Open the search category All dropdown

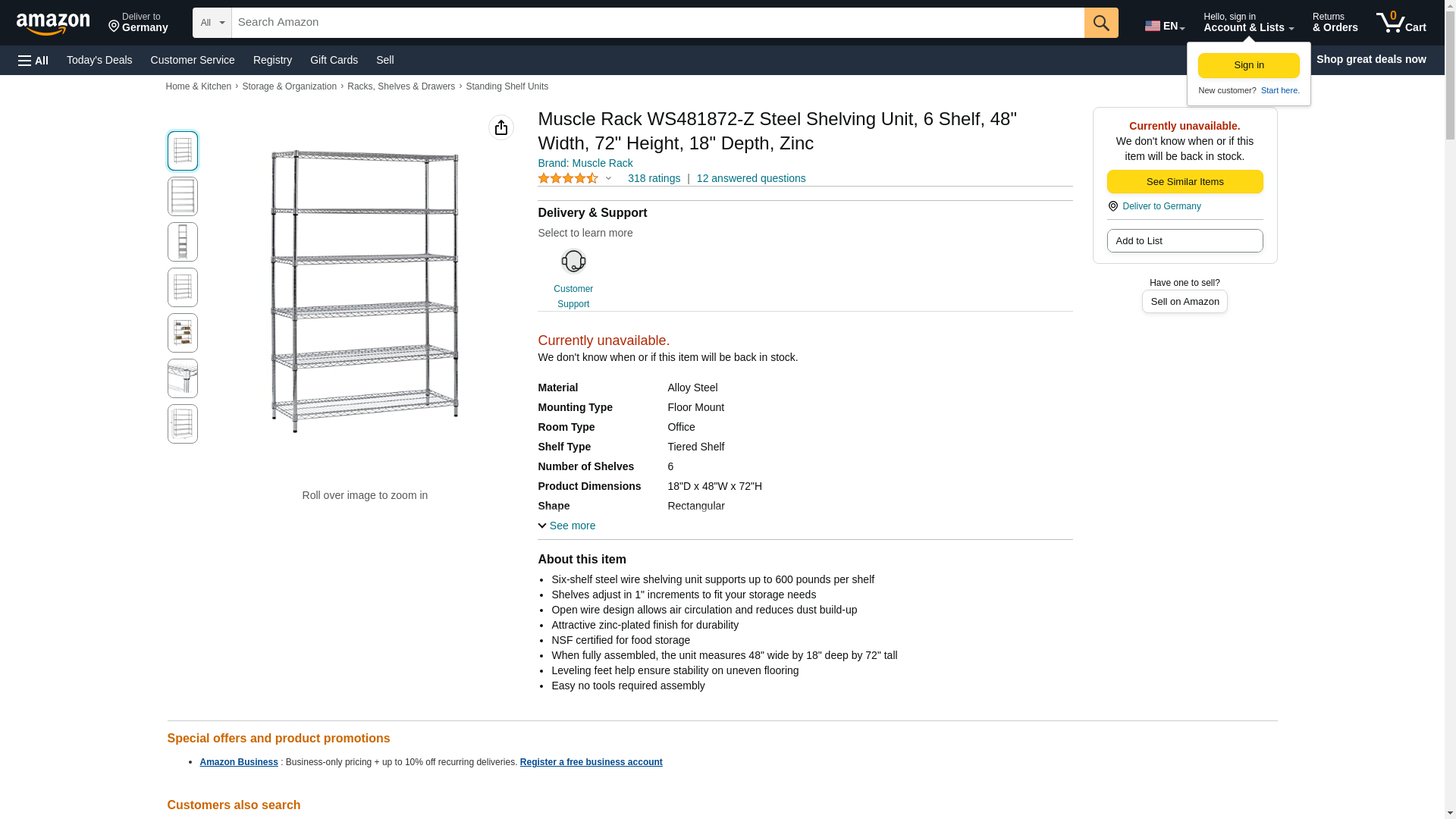click(x=212, y=23)
